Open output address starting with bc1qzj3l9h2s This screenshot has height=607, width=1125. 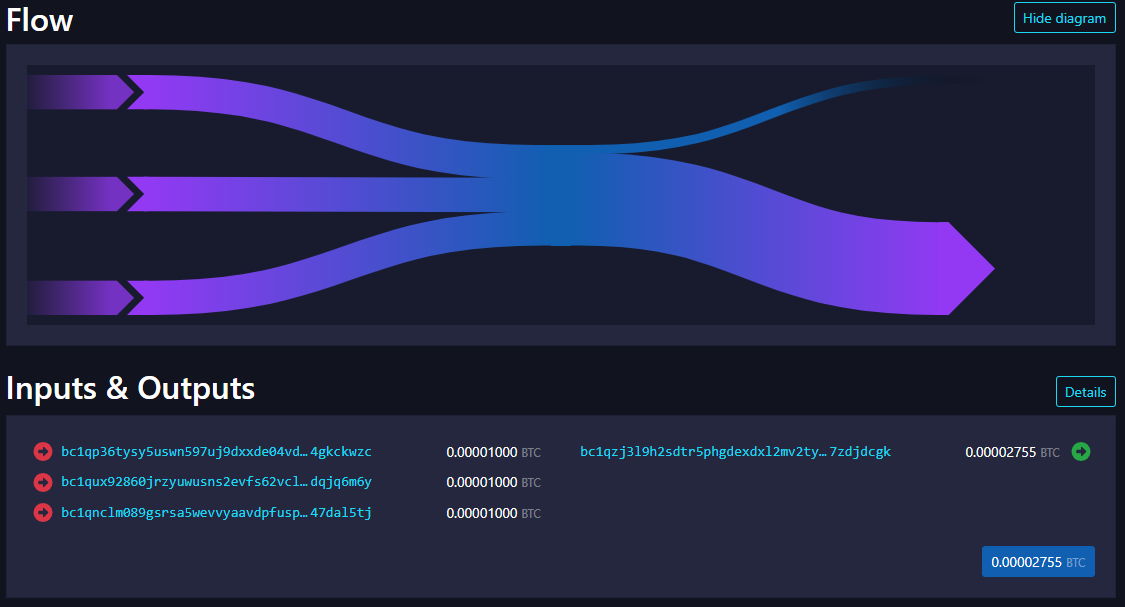pyautogui.click(x=735, y=452)
